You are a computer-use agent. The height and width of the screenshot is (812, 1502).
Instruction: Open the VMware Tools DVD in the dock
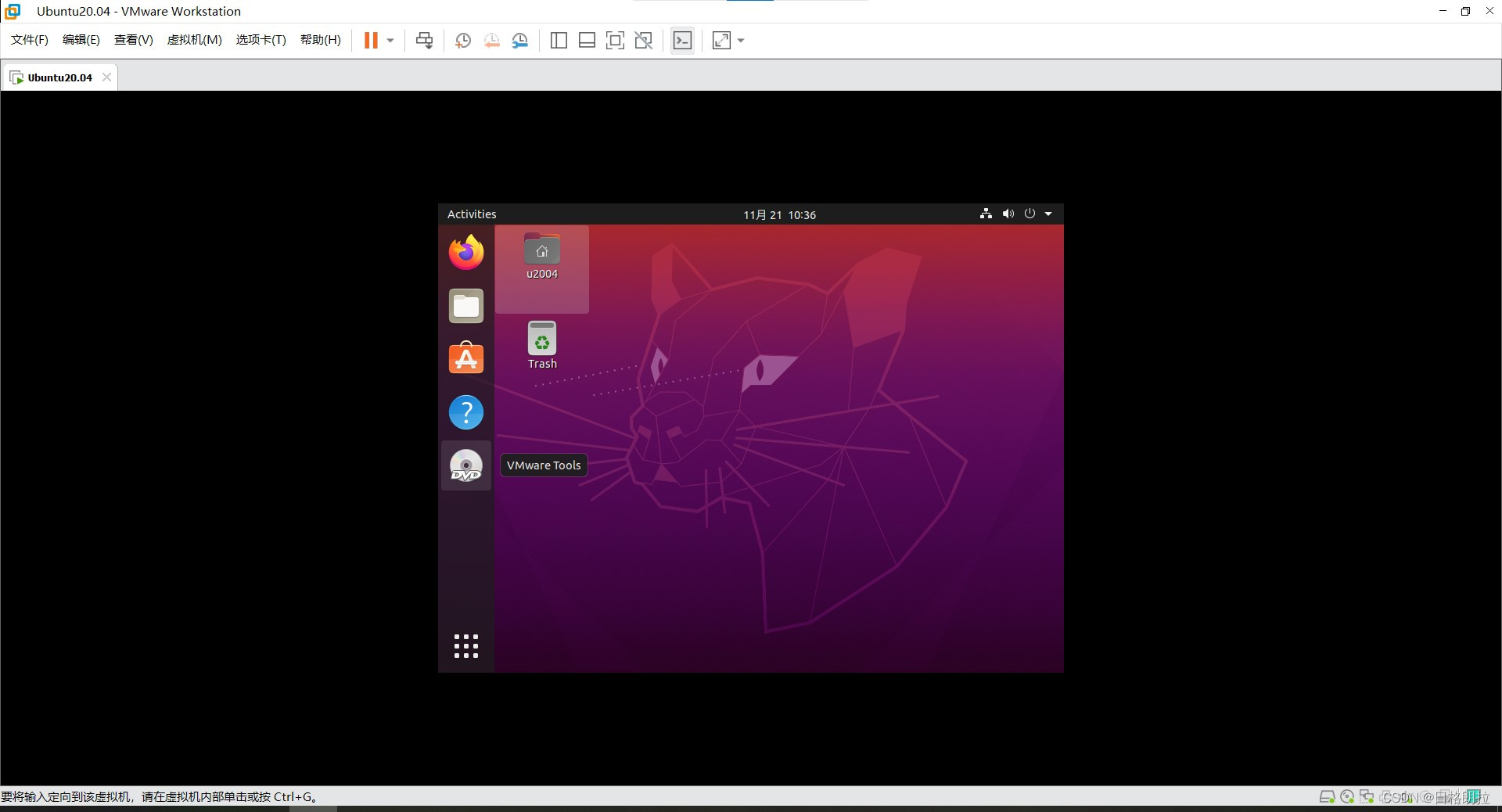(x=466, y=466)
